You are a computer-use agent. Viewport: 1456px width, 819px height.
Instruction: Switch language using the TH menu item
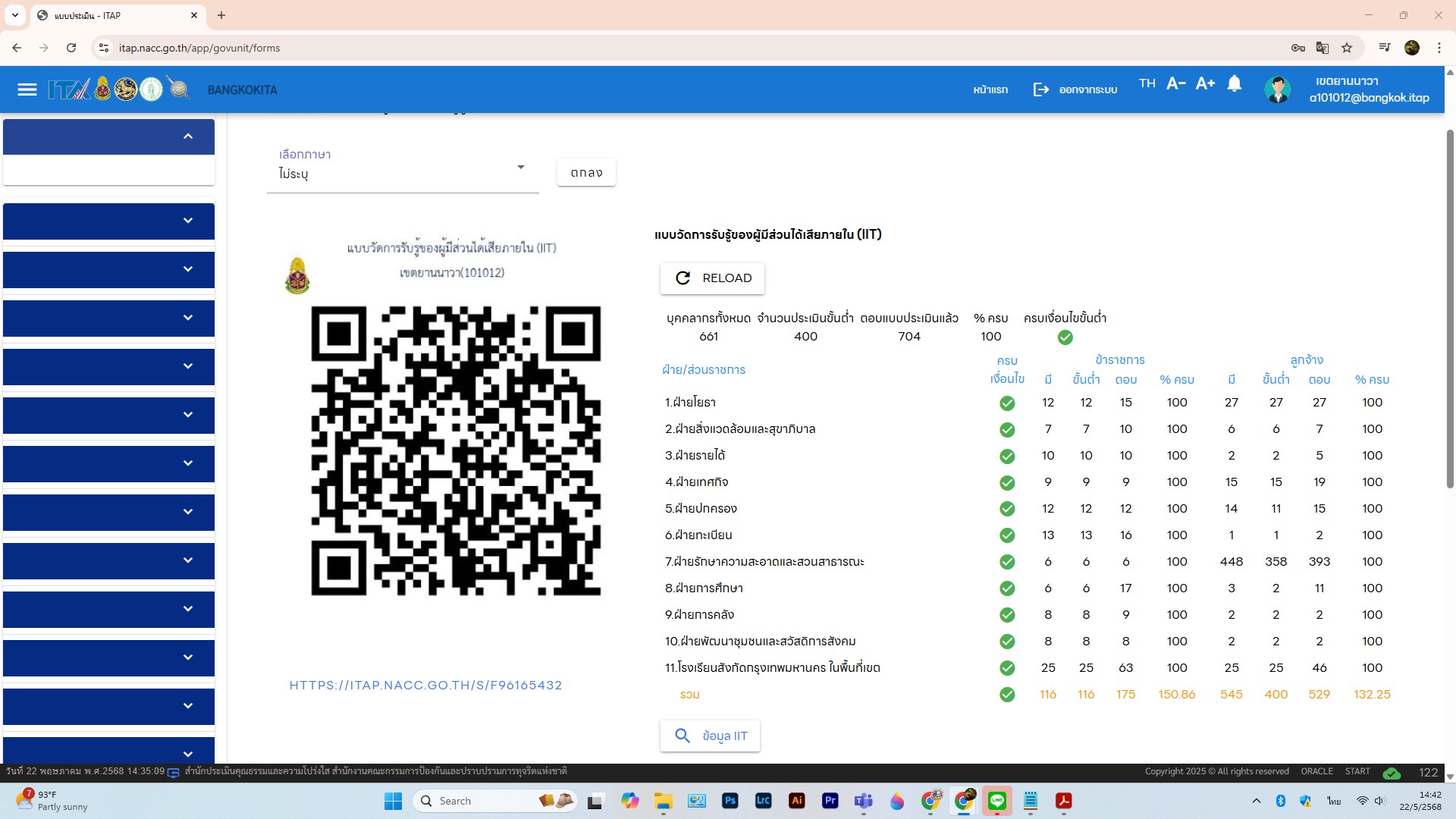click(1147, 83)
